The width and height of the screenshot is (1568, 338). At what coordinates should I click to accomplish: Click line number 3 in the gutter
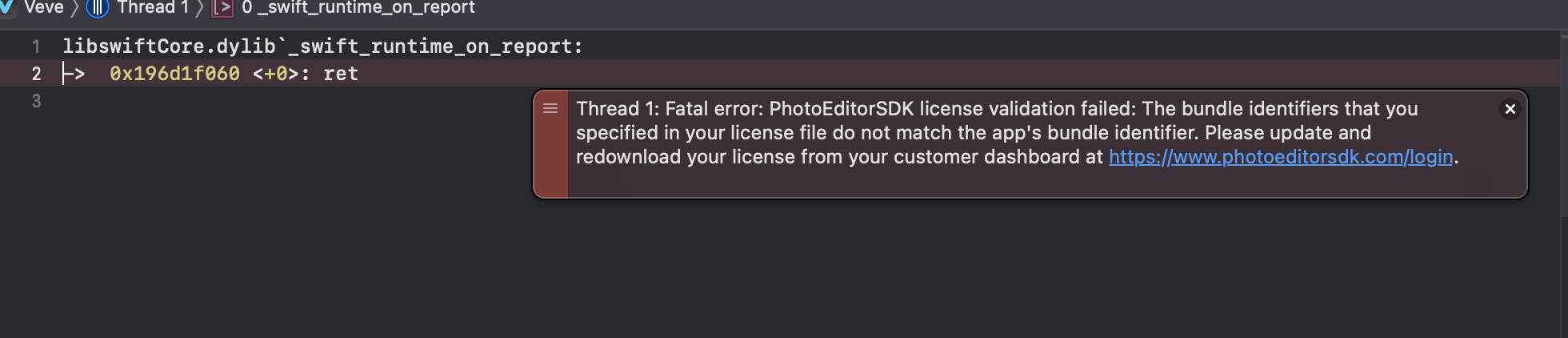pyautogui.click(x=36, y=101)
